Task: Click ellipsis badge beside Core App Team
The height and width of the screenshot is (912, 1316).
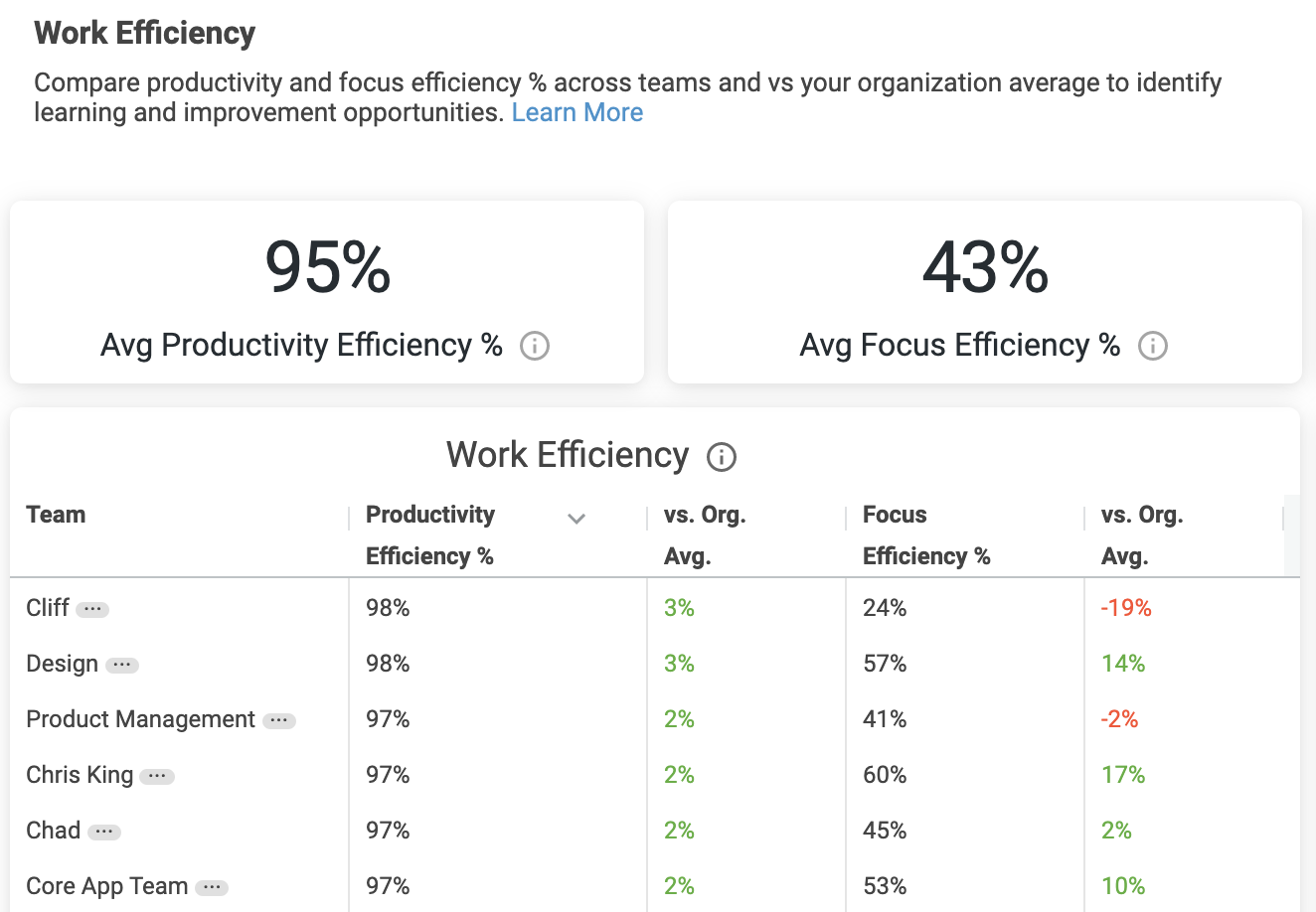Action: tap(212, 887)
